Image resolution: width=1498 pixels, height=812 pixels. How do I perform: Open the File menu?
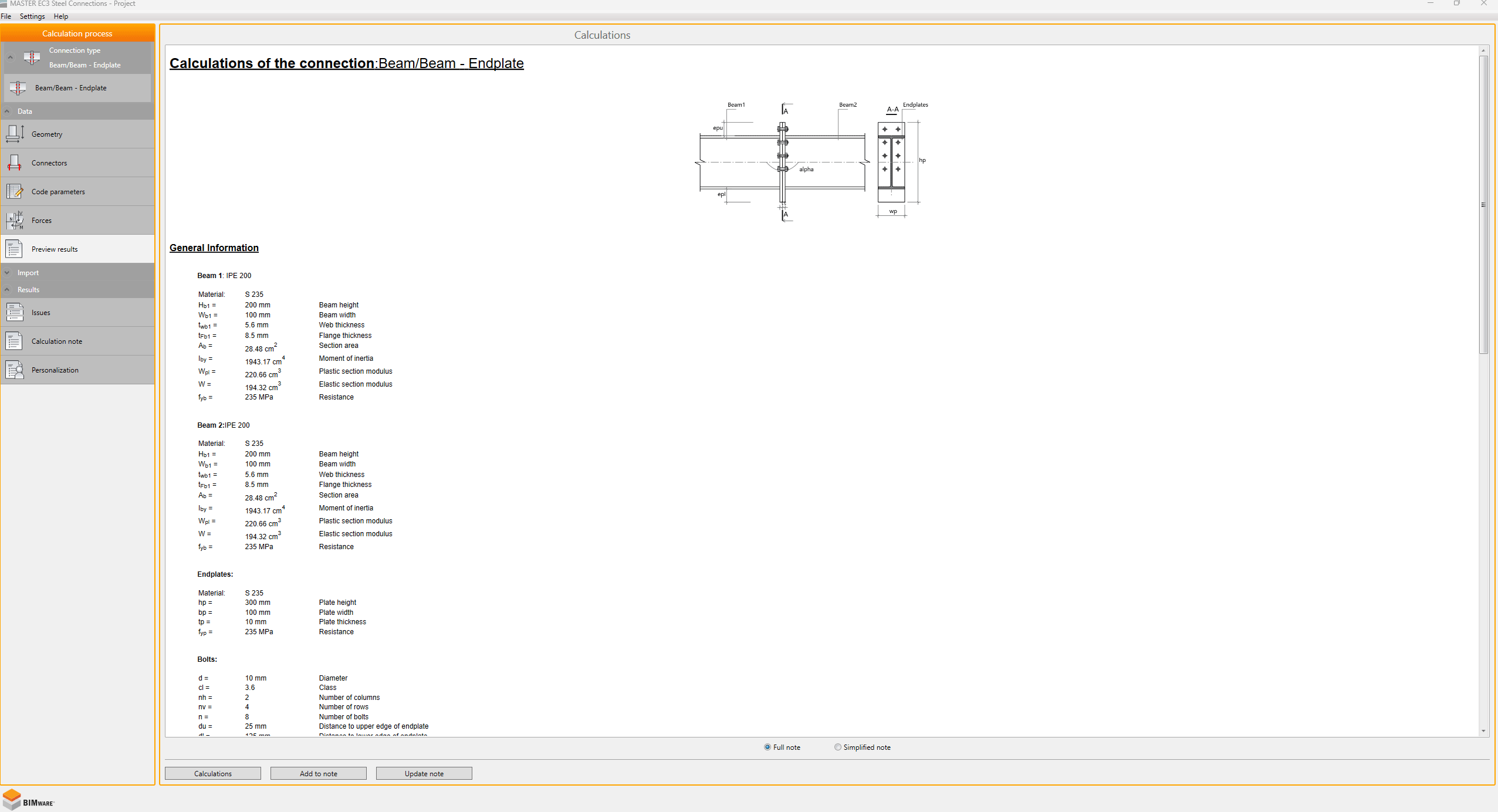6,16
